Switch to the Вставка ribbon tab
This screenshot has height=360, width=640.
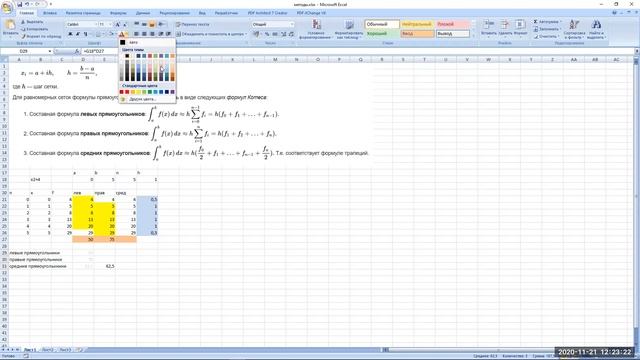tap(50, 13)
